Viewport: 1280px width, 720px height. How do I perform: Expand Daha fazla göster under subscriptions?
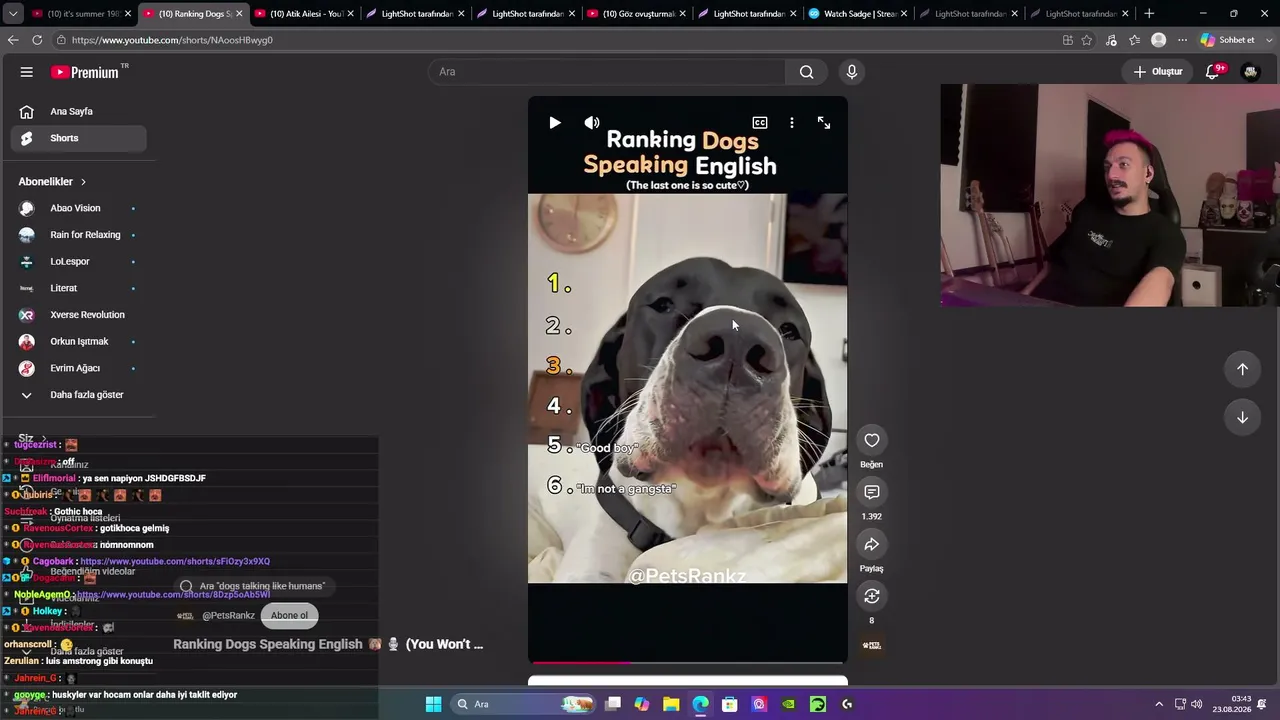tap(78, 395)
